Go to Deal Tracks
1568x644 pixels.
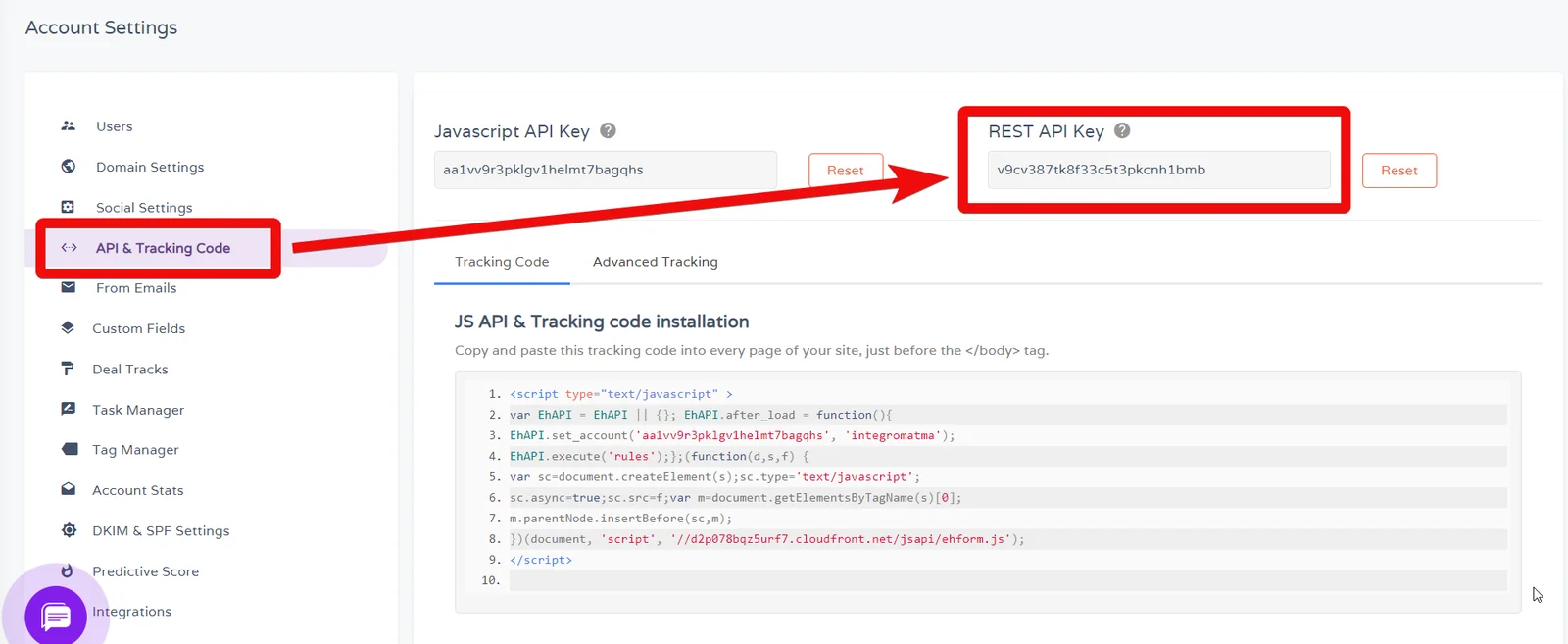[130, 370]
